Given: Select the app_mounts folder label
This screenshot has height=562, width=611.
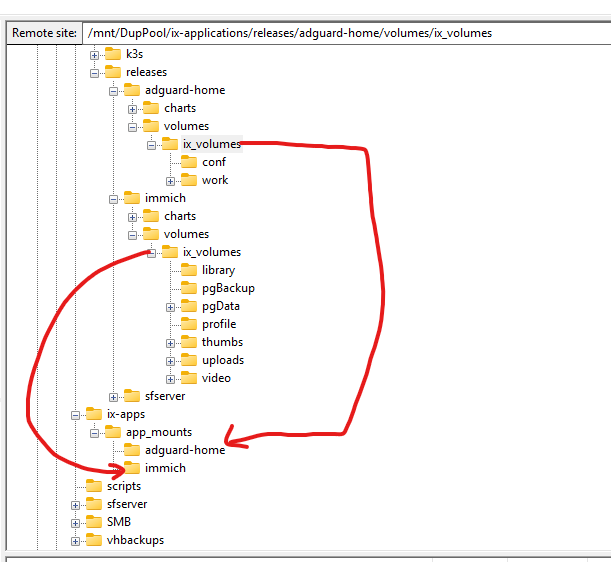Looking at the screenshot, I should point(159,433).
